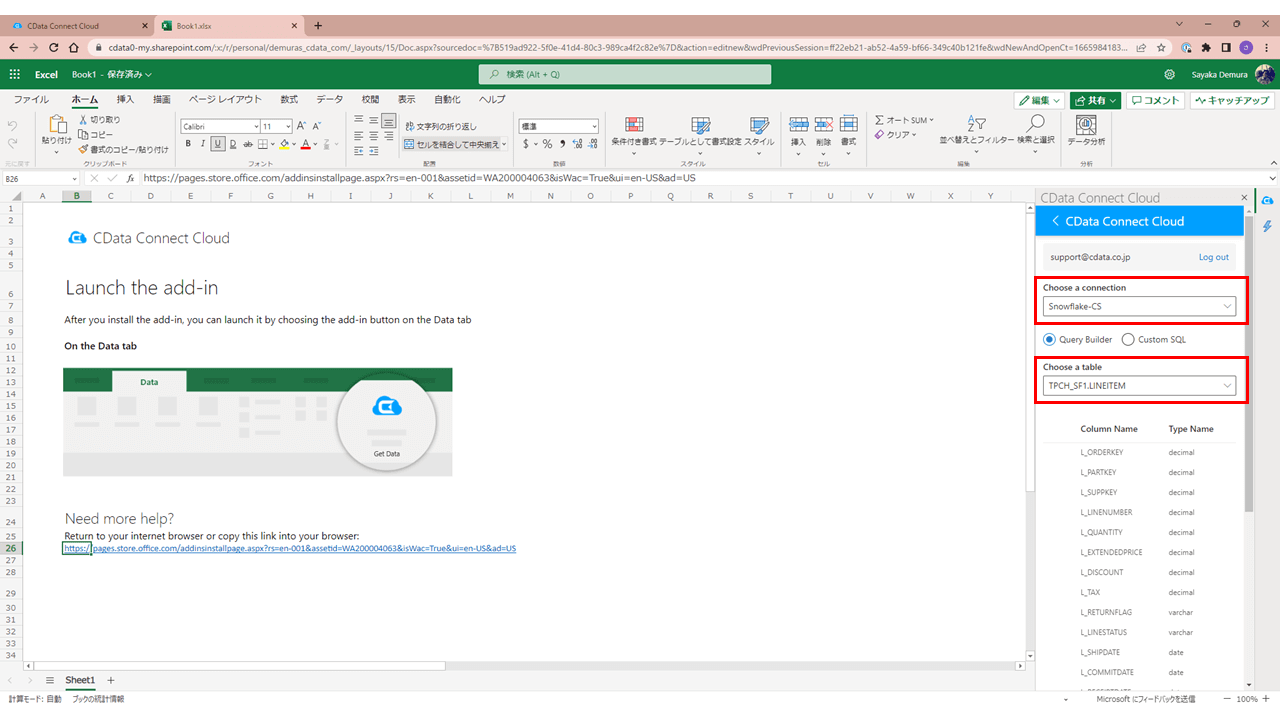Click the fill color yellow swatch button

coord(284,144)
